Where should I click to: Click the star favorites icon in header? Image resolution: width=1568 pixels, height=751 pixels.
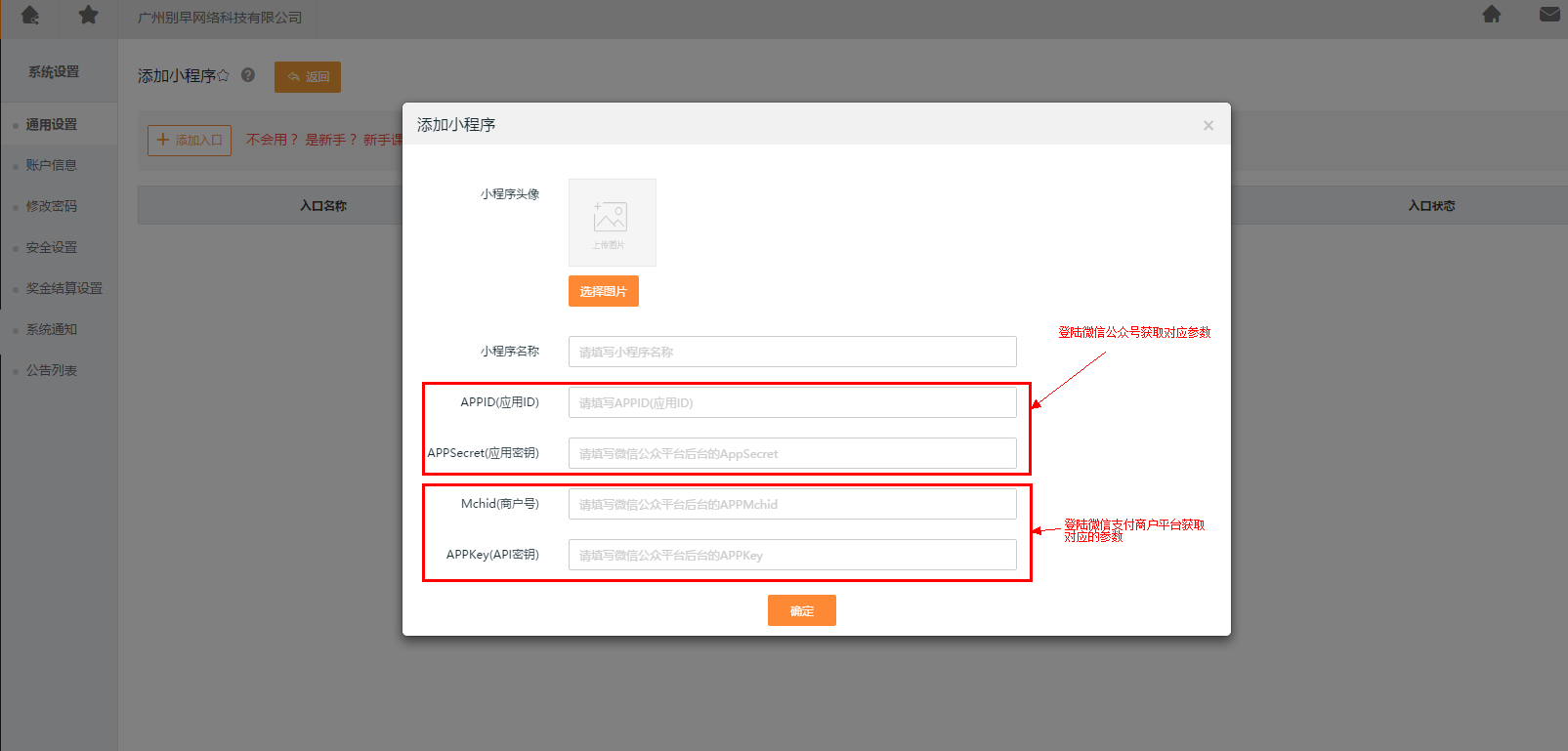[89, 16]
